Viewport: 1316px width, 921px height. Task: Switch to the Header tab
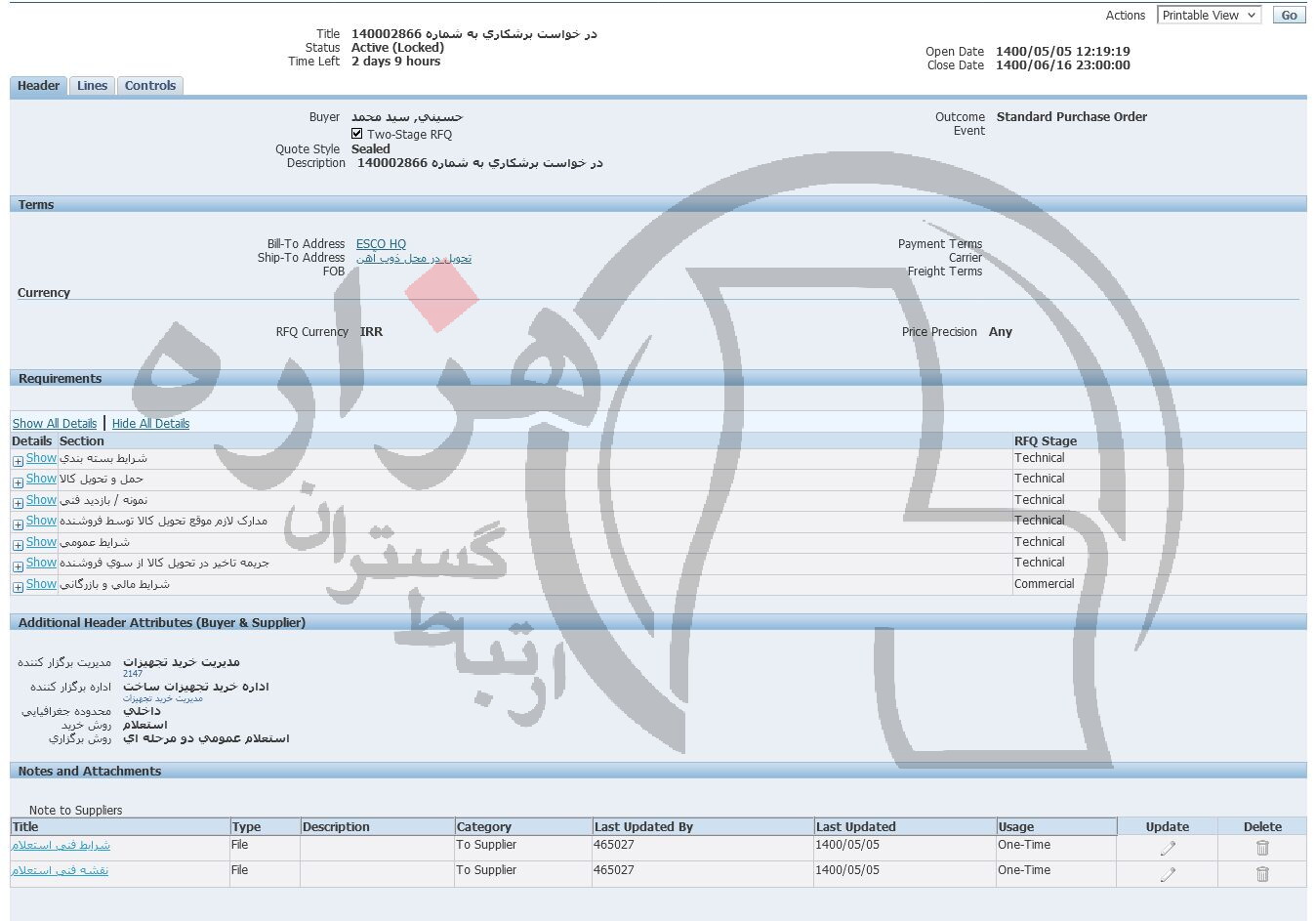(x=38, y=86)
